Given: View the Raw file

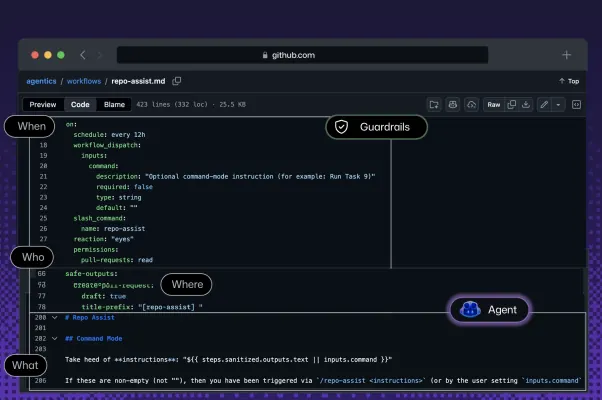Looking at the screenshot, I should (494, 104).
